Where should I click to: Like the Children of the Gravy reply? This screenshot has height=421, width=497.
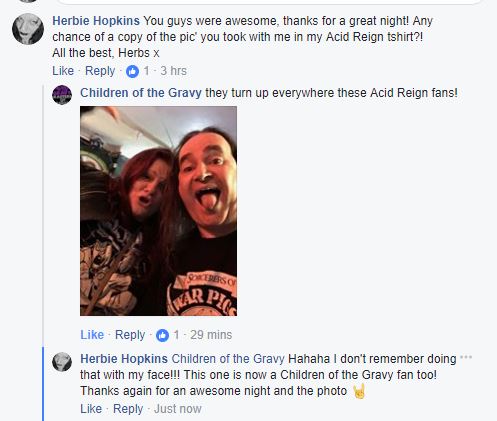point(92,335)
